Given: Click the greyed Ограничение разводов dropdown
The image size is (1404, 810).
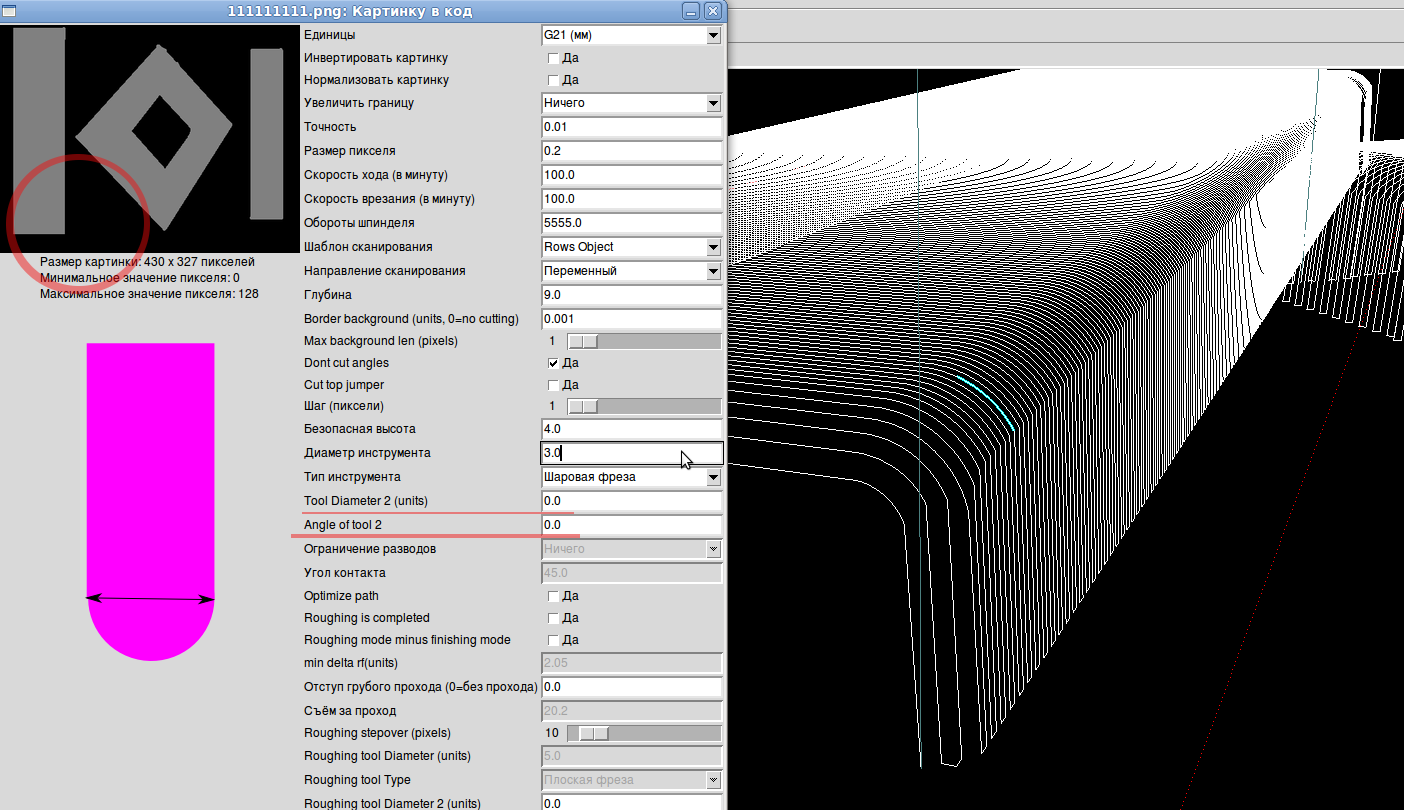Looking at the screenshot, I should click(x=631, y=549).
